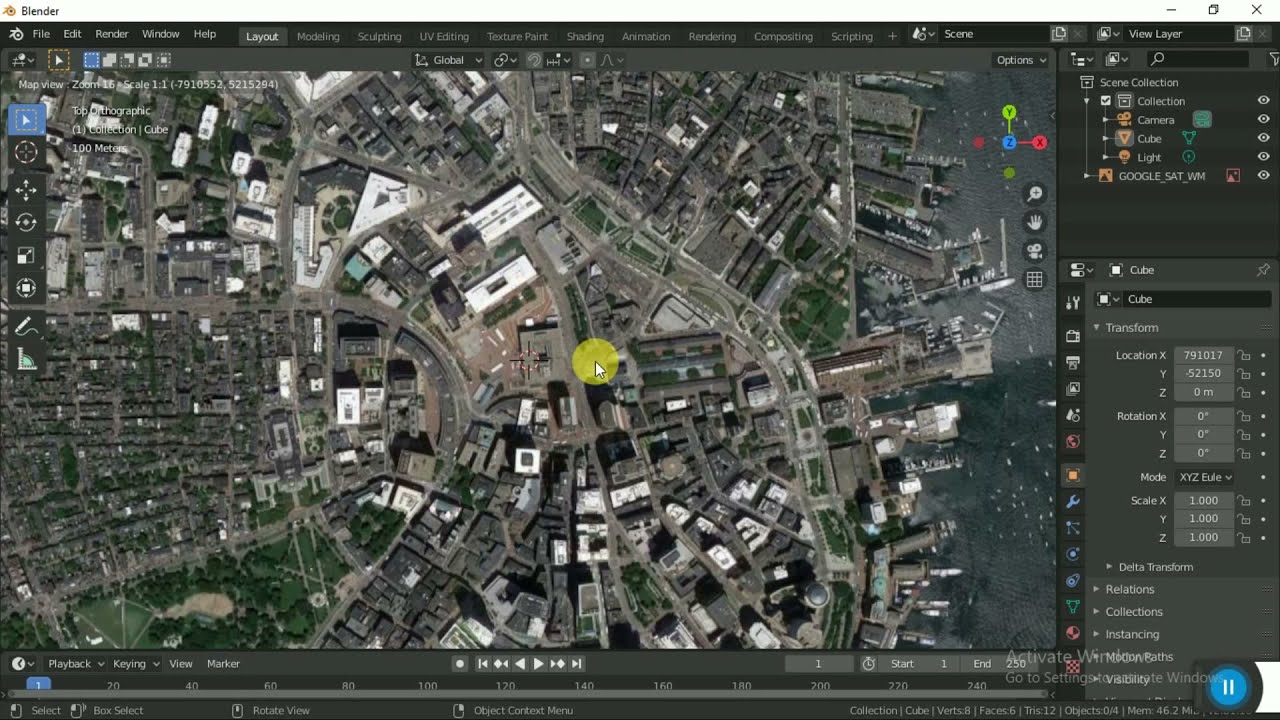Image resolution: width=1280 pixels, height=720 pixels.
Task: Select the 3D Cursor tool
Action: click(x=26, y=152)
